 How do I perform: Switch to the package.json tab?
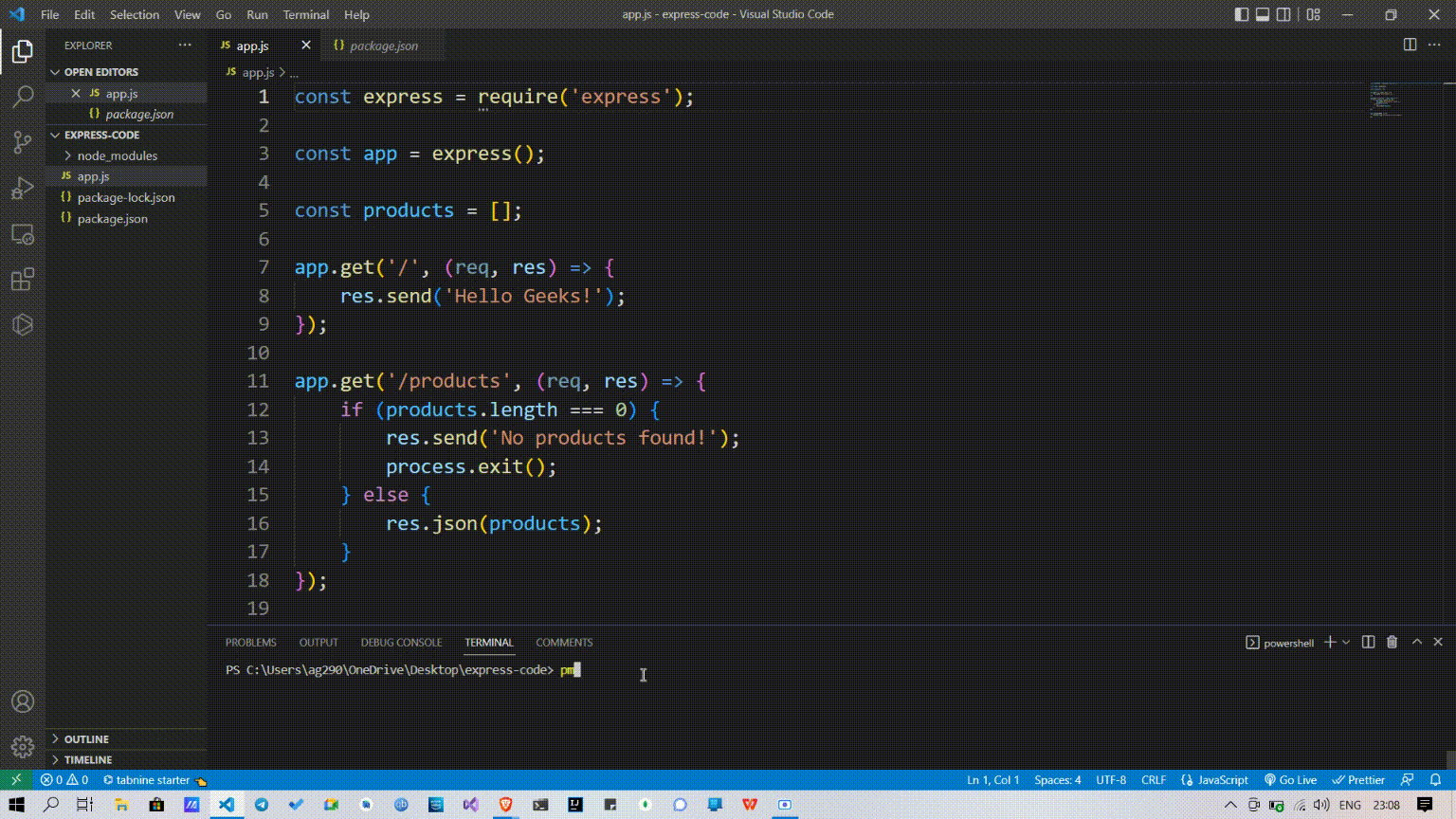point(383,45)
